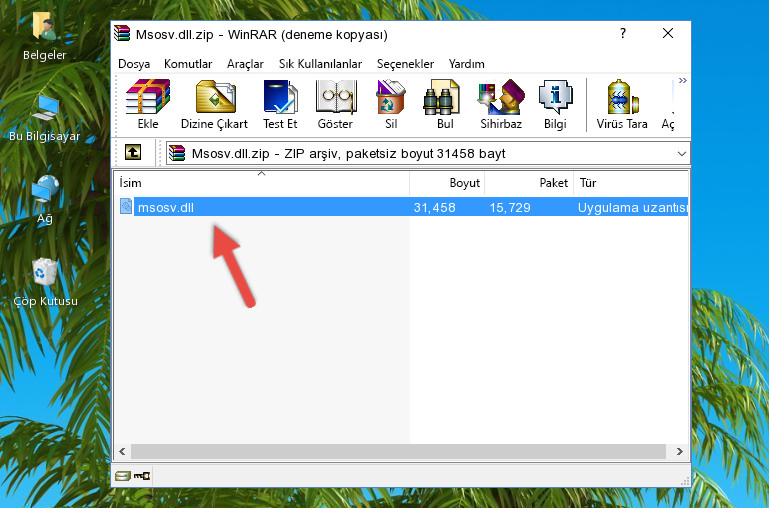The width and height of the screenshot is (769, 508).
Task: Open the Bul search binoculars tool
Action: [x=444, y=104]
